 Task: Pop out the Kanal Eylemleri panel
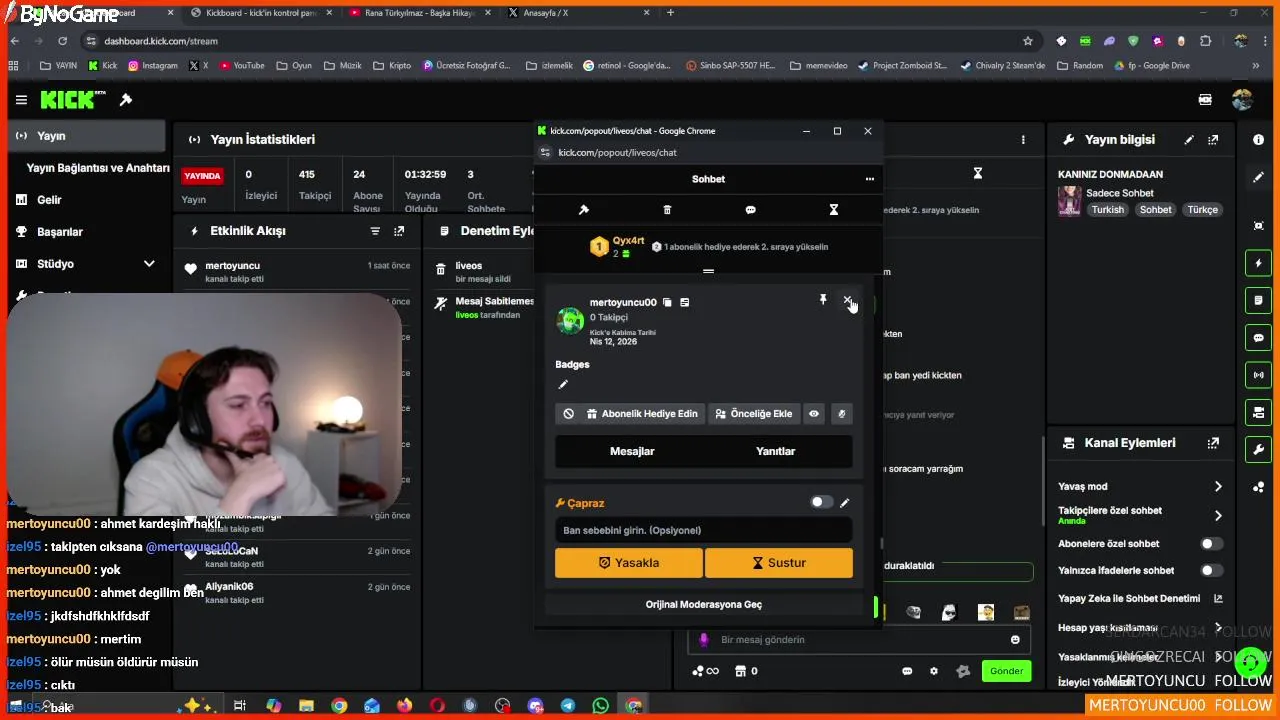pyautogui.click(x=1213, y=443)
